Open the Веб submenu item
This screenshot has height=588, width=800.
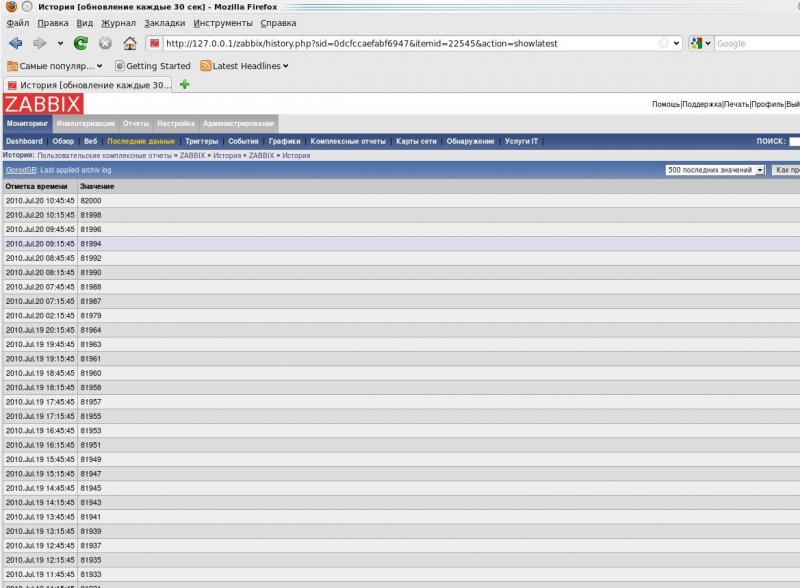pyautogui.click(x=91, y=141)
